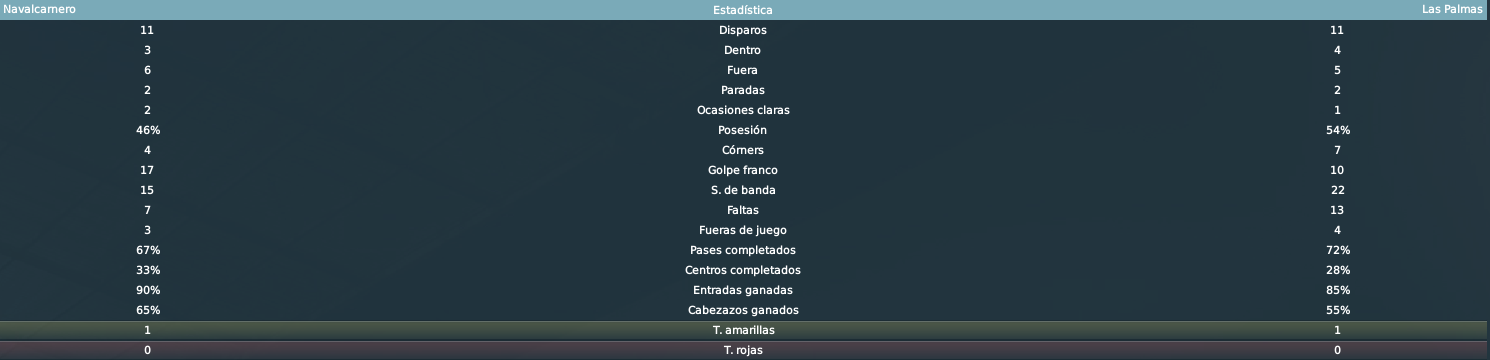Image resolution: width=1490 pixels, height=360 pixels.
Task: Select the Fuera statistic row
Action: [x=745, y=70]
